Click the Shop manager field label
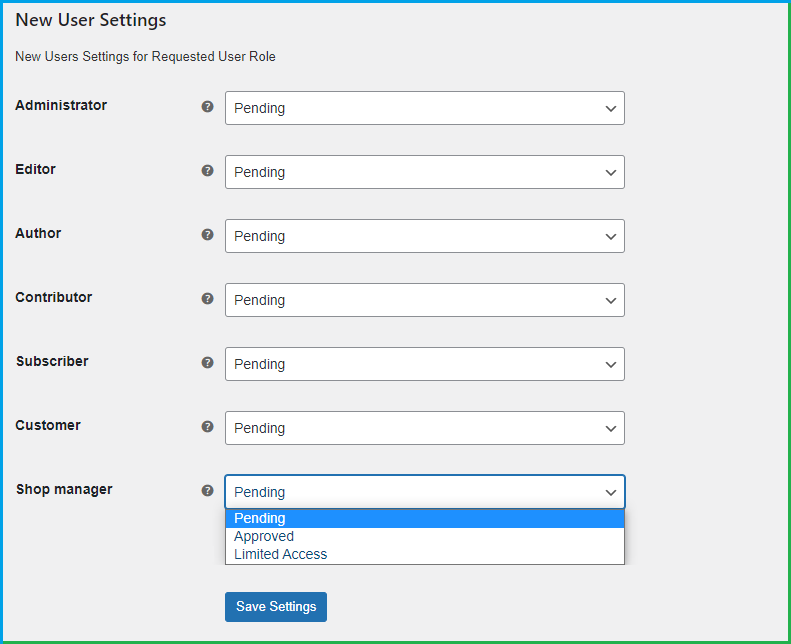Screen dimensions: 791x644 (64, 490)
